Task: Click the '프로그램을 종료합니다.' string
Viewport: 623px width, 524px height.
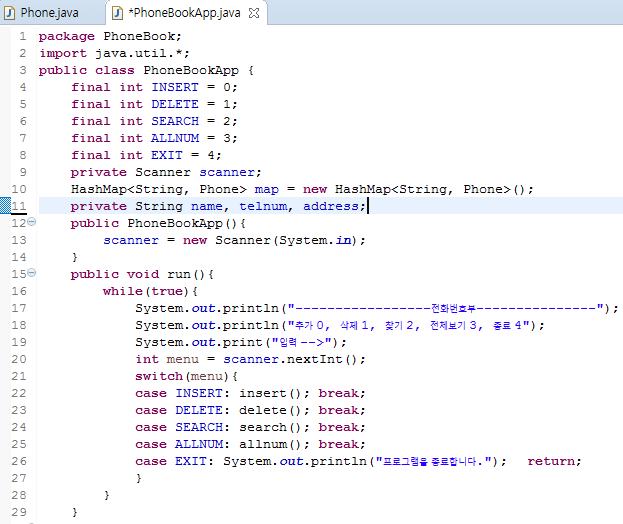Action: (432, 462)
